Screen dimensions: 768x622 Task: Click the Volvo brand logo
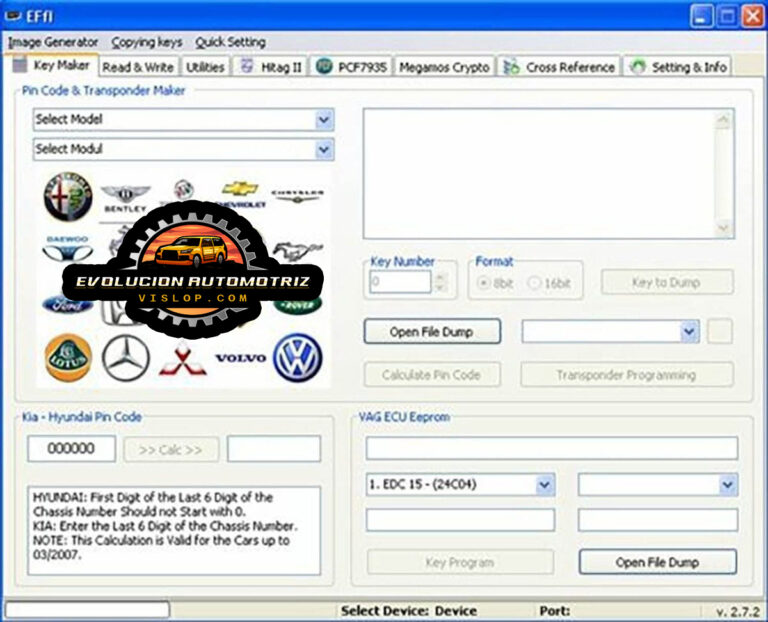tap(240, 358)
